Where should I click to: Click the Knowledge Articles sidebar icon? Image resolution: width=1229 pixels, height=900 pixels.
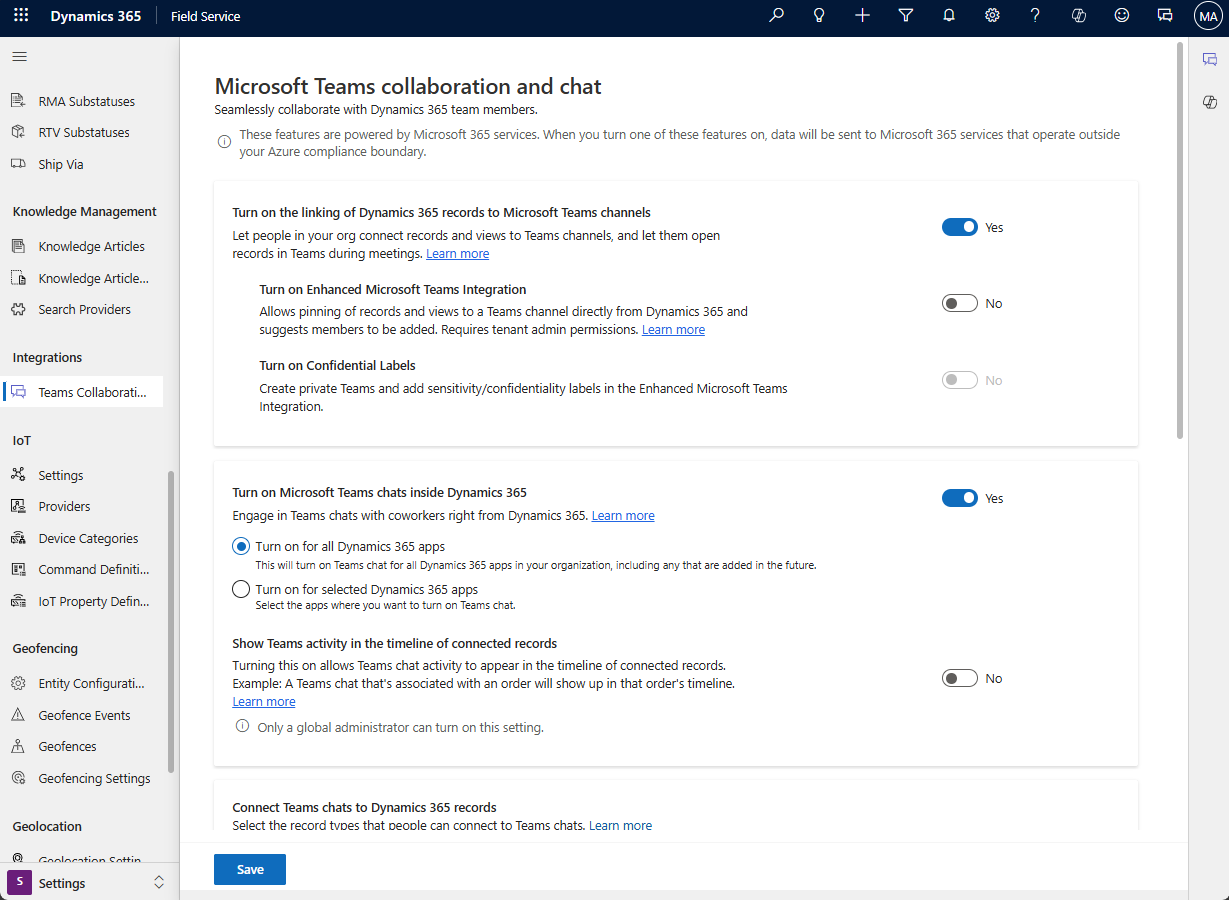(18, 246)
